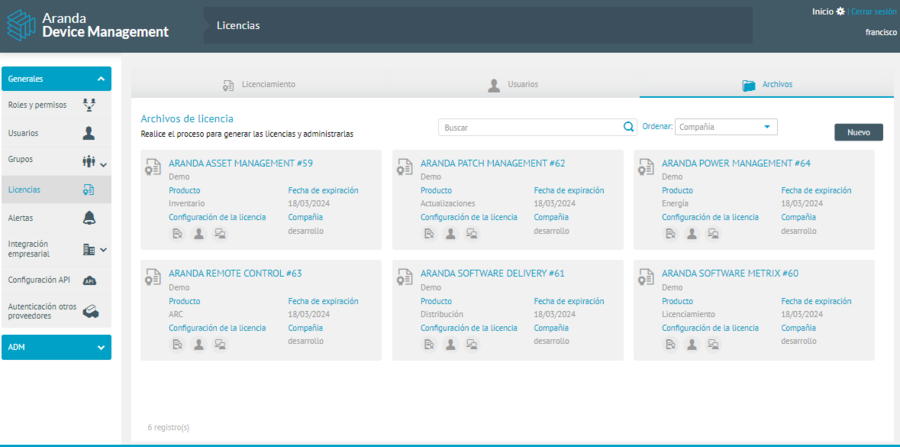This screenshot has width=900, height=447.
Task: Click Inventario product value
Action: point(187,203)
